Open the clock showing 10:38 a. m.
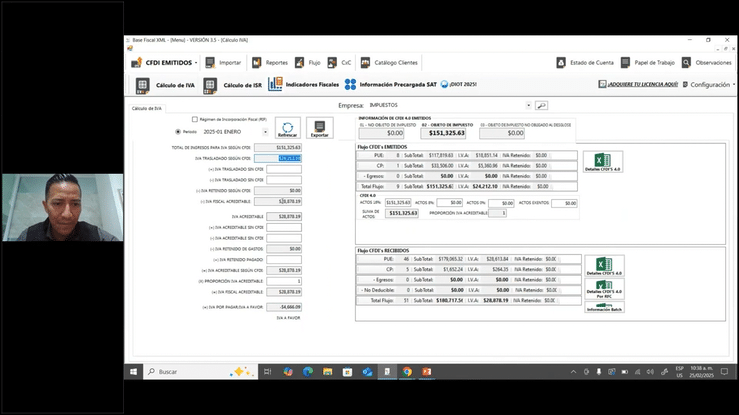 point(702,372)
